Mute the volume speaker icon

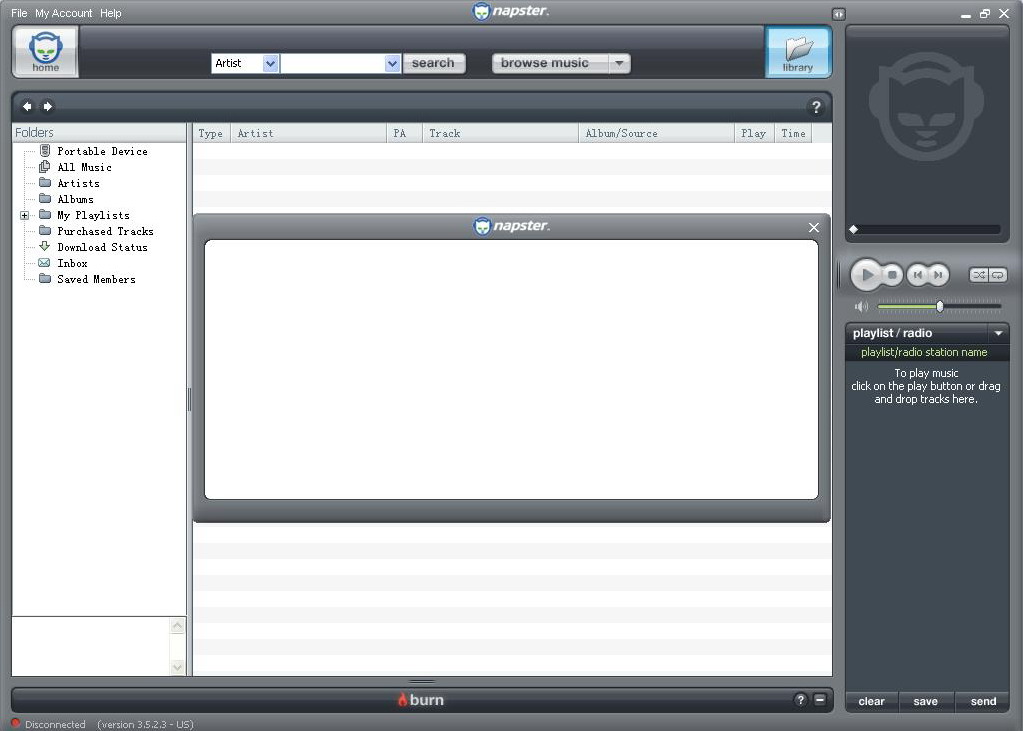click(x=861, y=306)
